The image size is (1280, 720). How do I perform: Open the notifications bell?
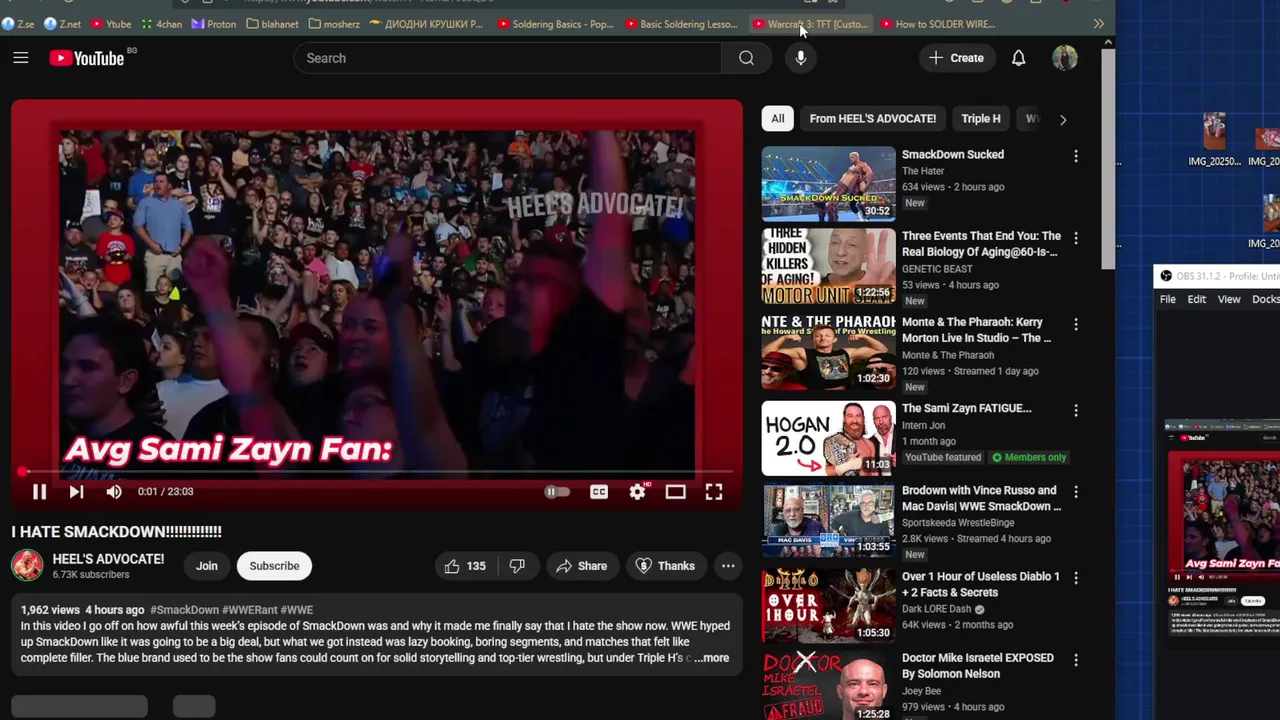(x=1018, y=58)
